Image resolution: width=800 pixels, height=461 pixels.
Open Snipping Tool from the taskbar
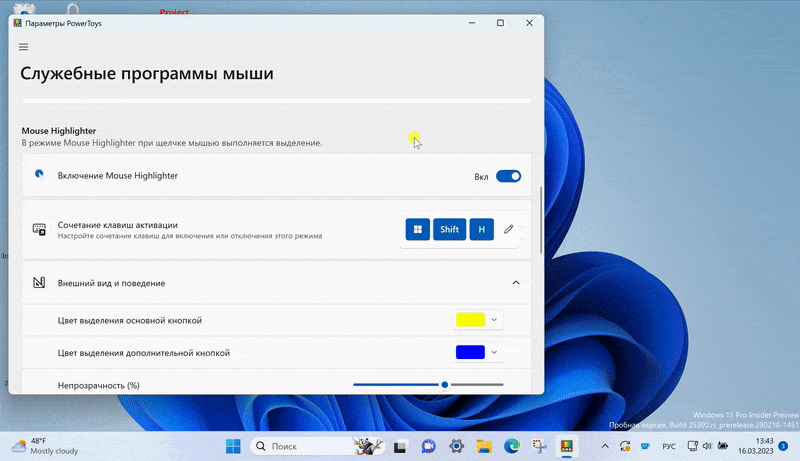pyautogui.click(x=539, y=446)
